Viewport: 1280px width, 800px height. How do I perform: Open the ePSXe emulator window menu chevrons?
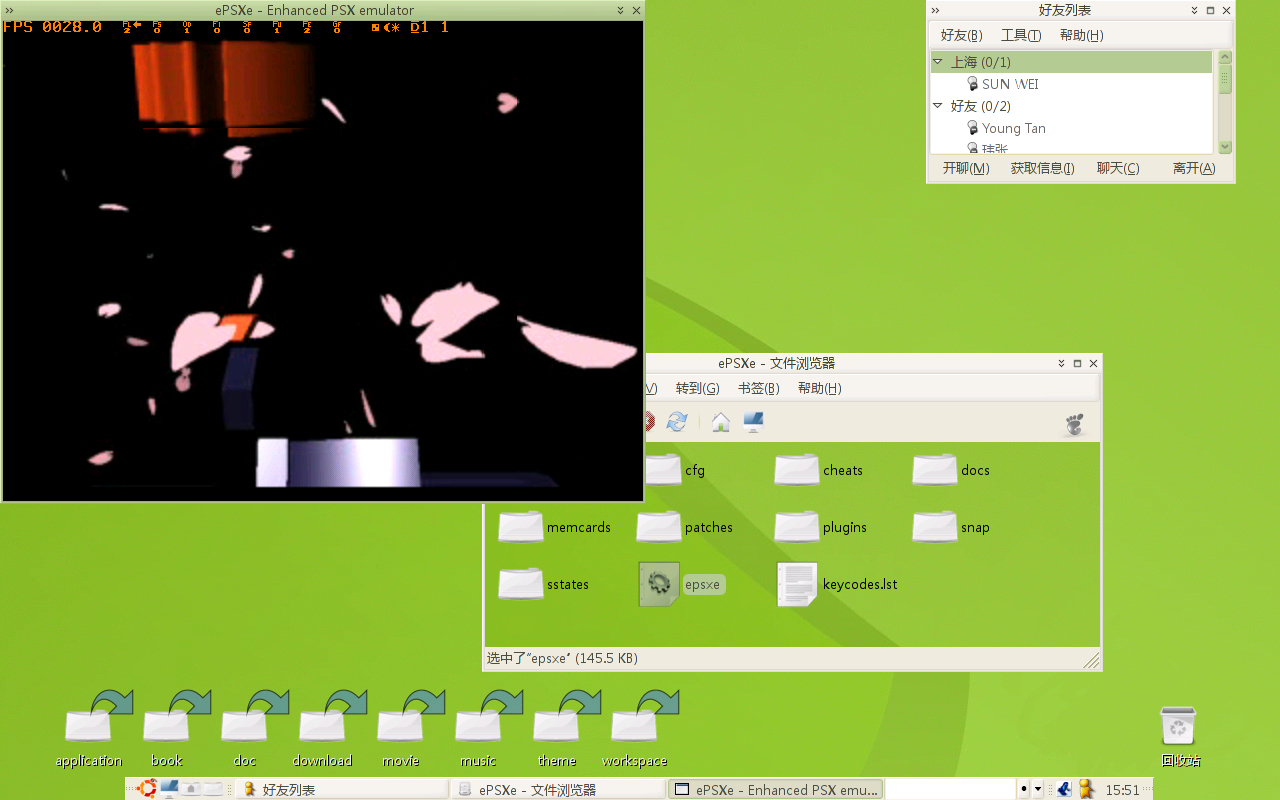pos(9,10)
